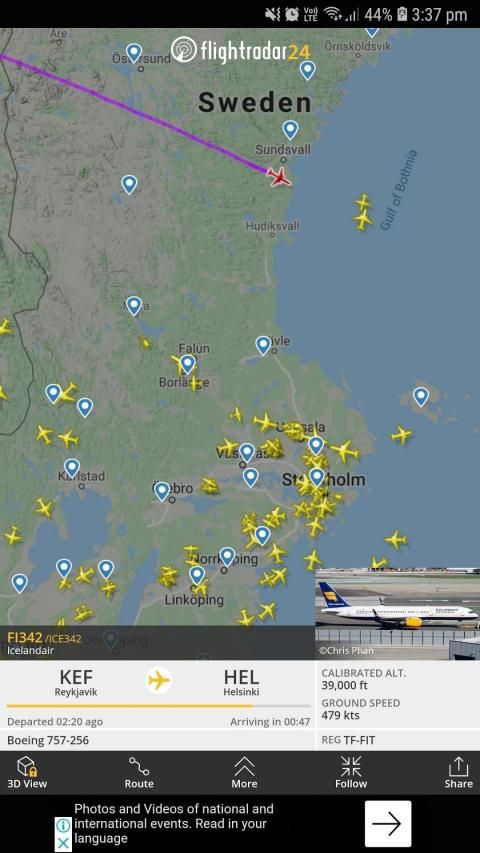Open ad info icon
Image resolution: width=480 pixels, height=853 pixels.
click(63, 825)
